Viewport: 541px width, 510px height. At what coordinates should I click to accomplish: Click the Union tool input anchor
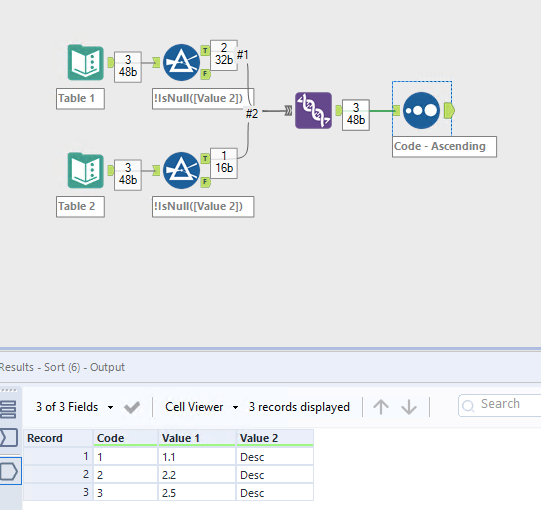coord(288,111)
